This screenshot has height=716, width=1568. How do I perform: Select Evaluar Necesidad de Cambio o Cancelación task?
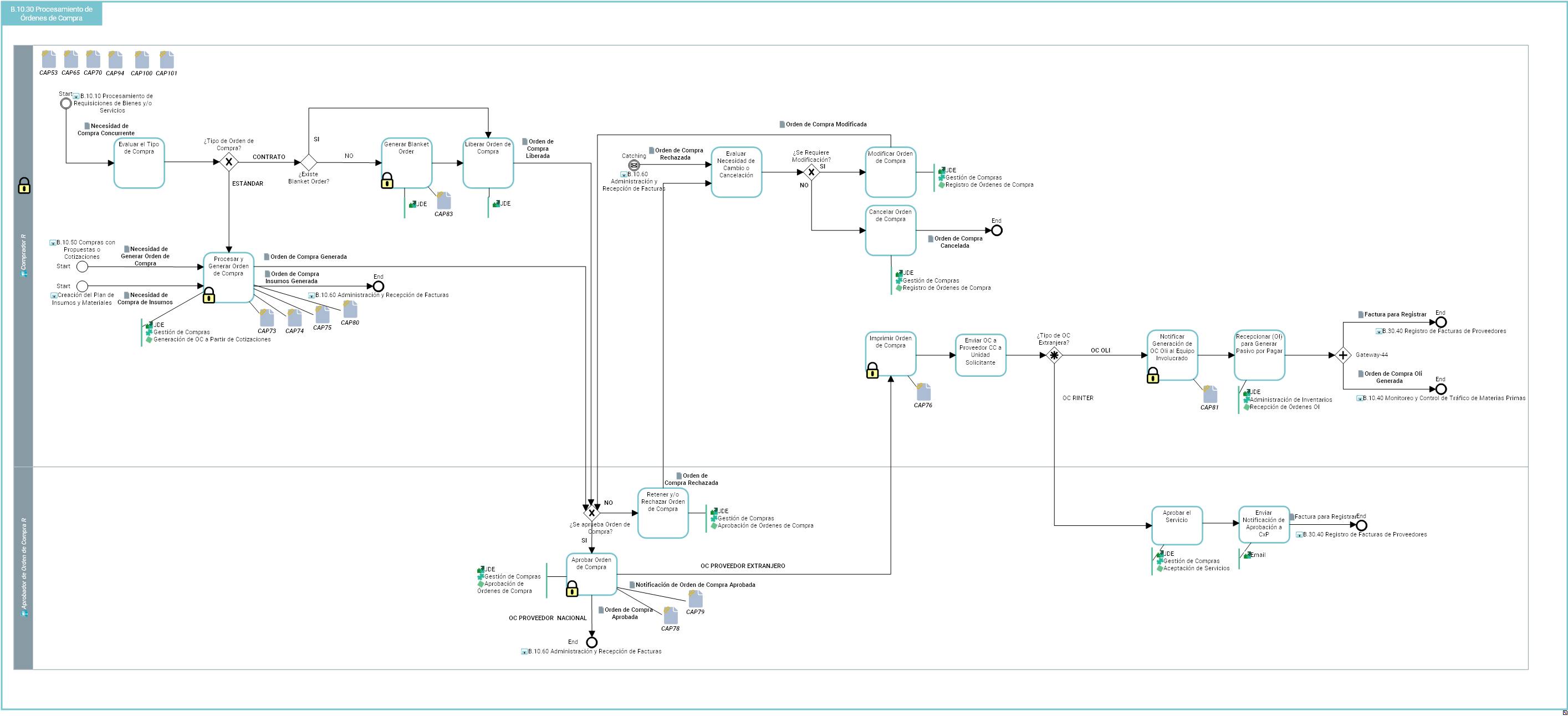tap(737, 172)
